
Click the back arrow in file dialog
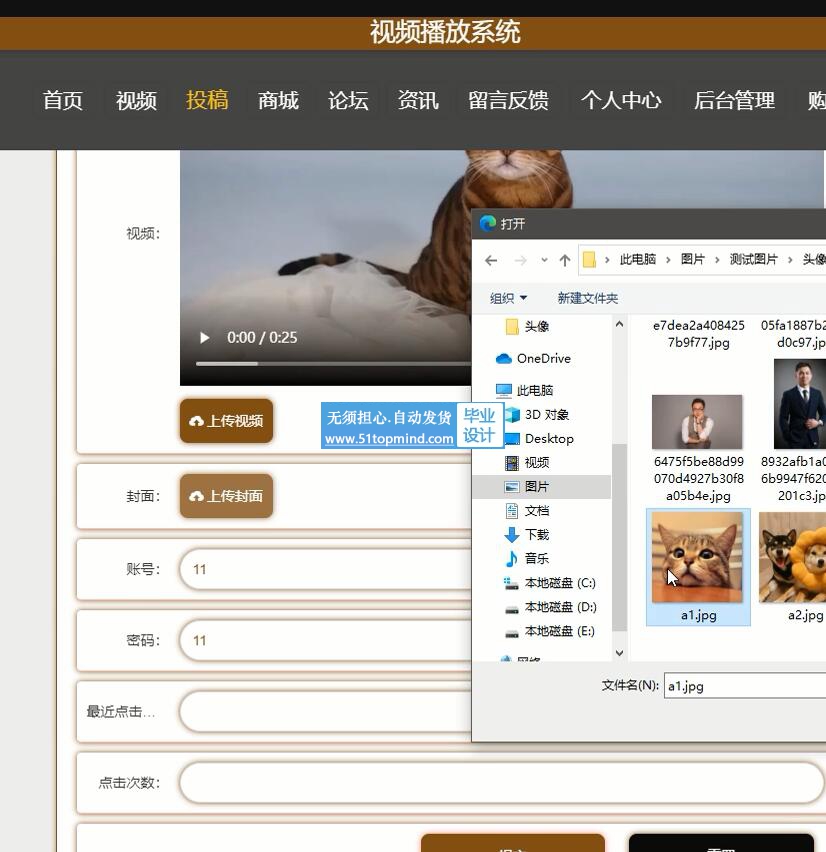491,260
